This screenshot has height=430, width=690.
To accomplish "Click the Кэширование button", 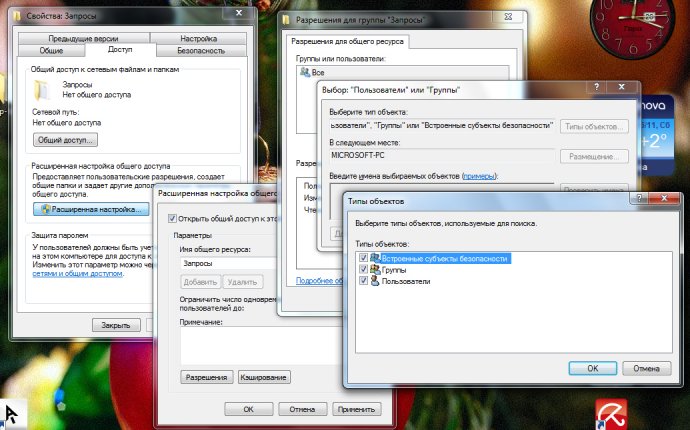I will pos(264,377).
